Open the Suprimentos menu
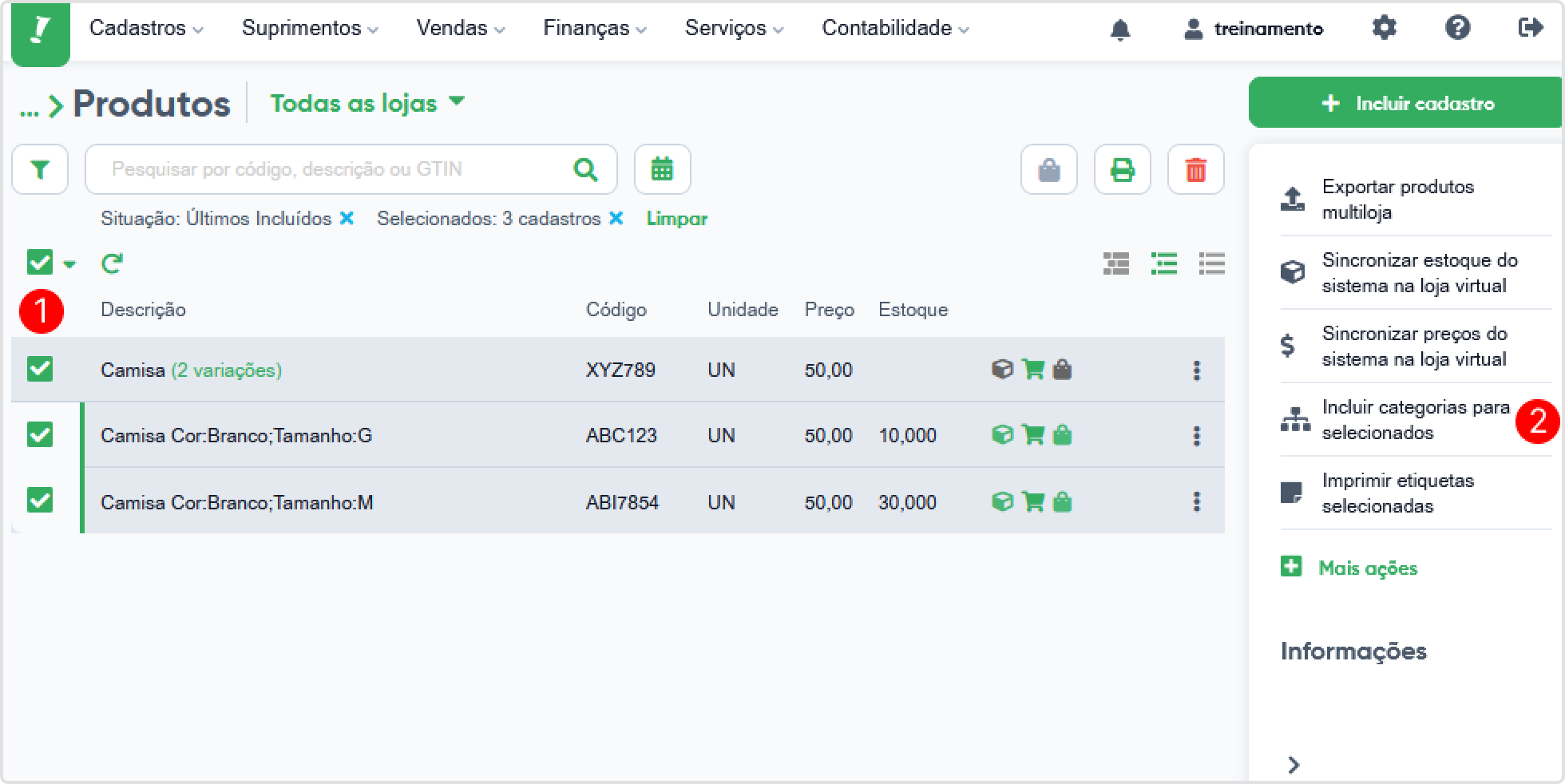 point(310,28)
